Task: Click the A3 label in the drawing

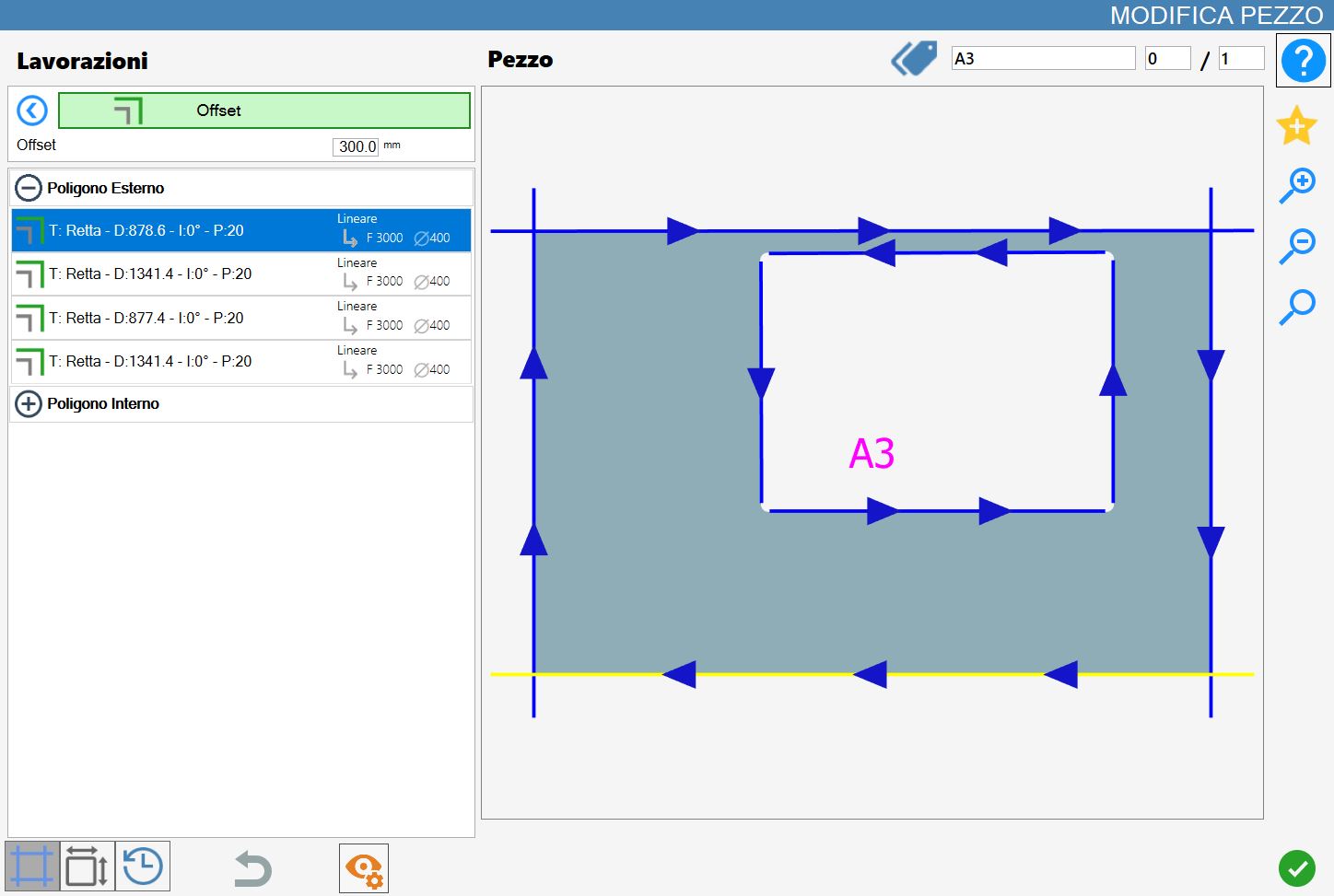Action: [872, 454]
